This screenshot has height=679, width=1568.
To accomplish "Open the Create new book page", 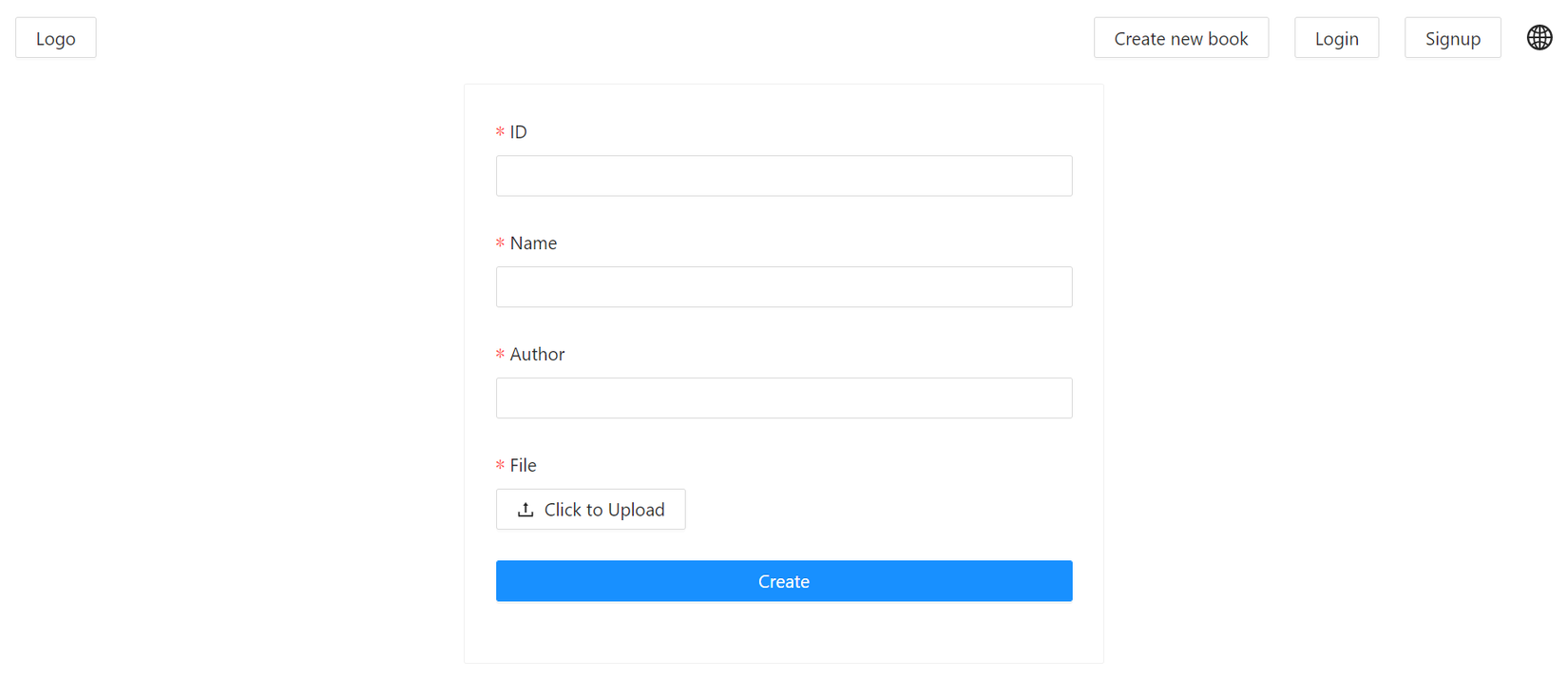I will pyautogui.click(x=1180, y=38).
